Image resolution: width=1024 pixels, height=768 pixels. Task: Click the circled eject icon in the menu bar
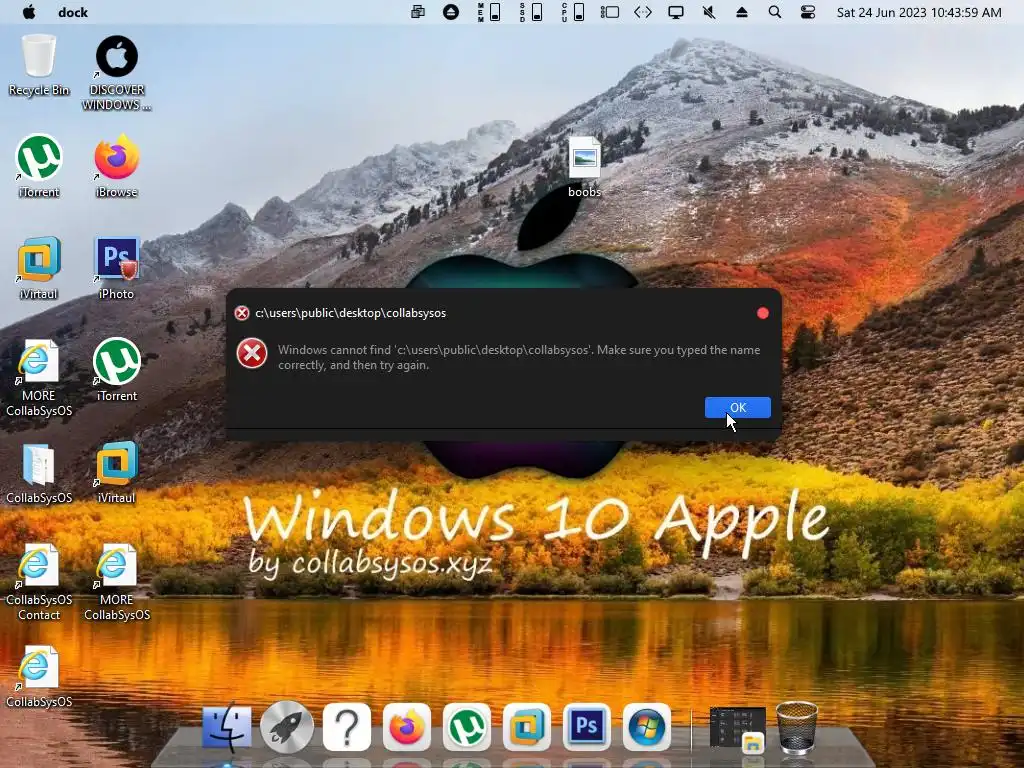point(451,12)
